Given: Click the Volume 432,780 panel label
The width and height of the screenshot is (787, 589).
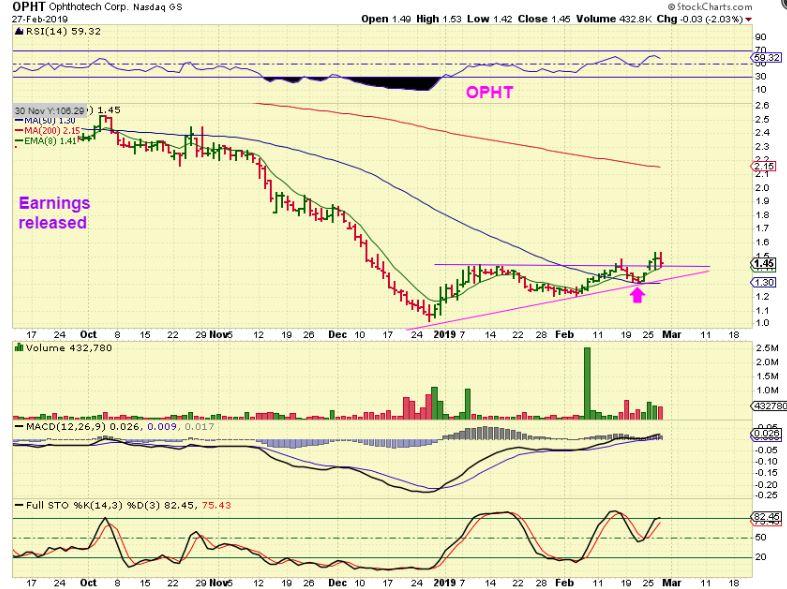Looking at the screenshot, I should click(69, 348).
